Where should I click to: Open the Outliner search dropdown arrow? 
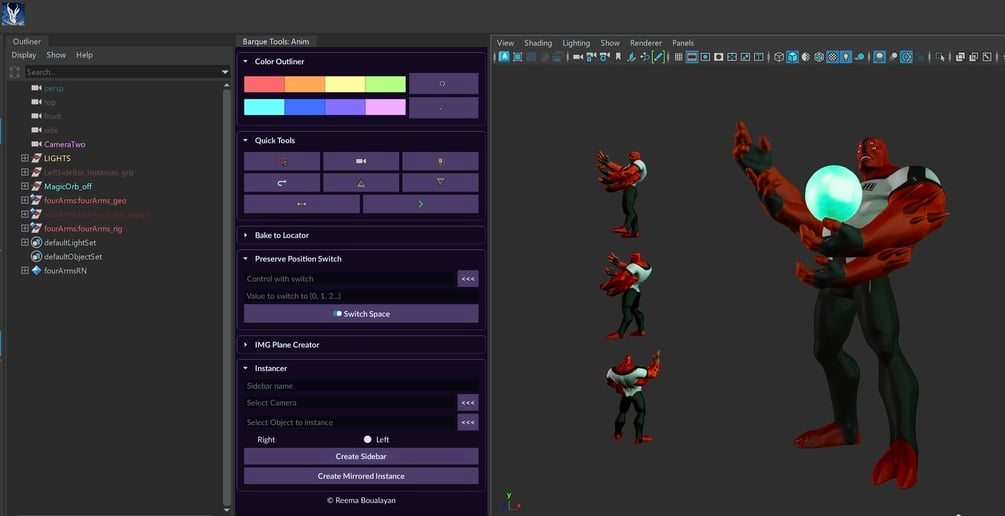click(x=225, y=72)
